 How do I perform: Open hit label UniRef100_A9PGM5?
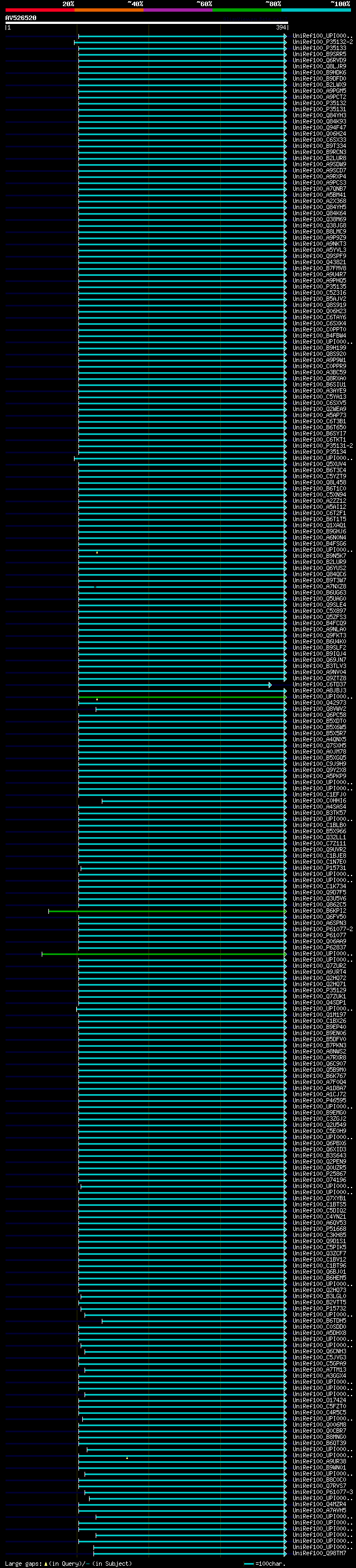(x=319, y=91)
